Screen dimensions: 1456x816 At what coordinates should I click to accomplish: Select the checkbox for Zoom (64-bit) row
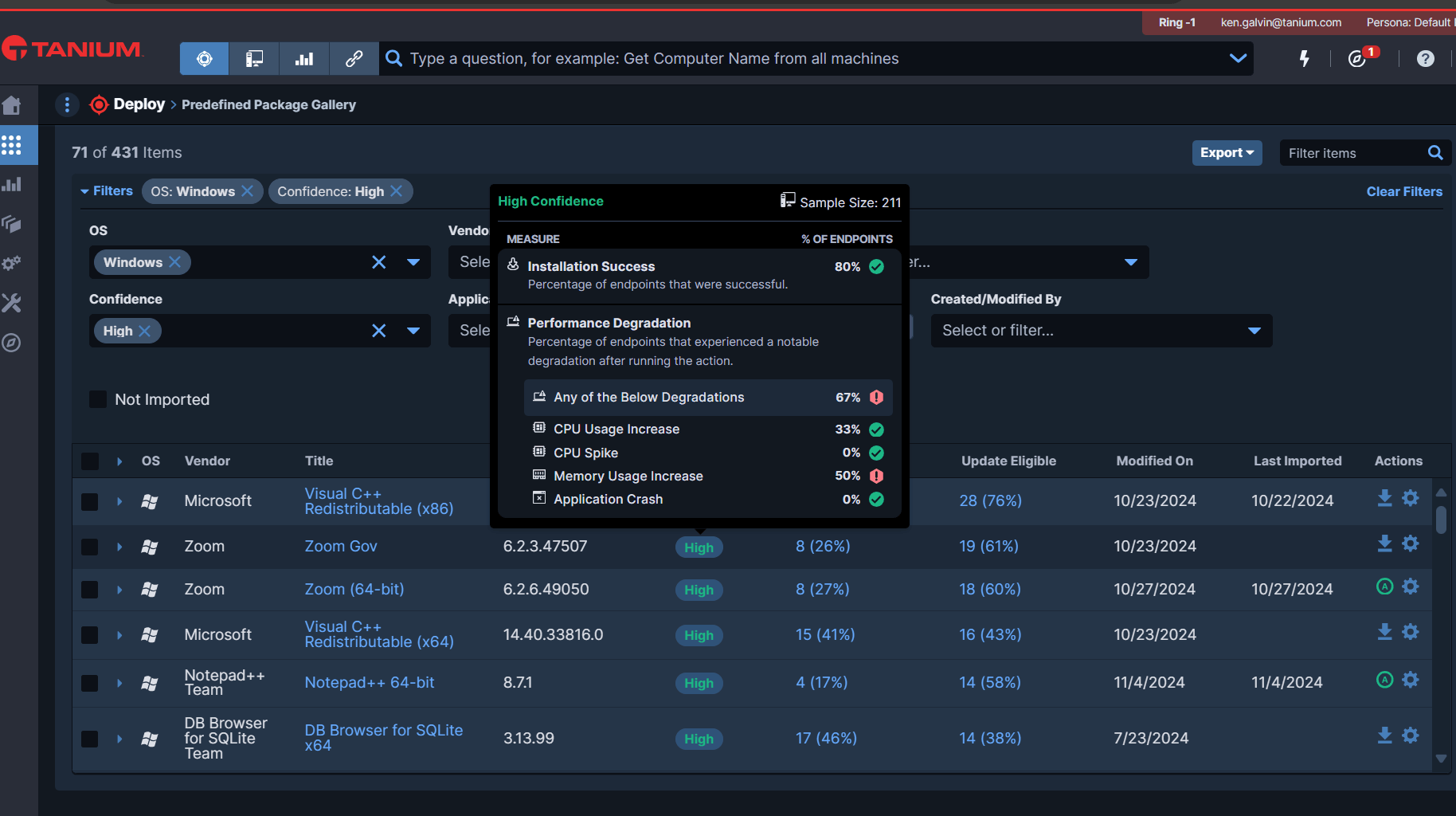click(x=90, y=590)
